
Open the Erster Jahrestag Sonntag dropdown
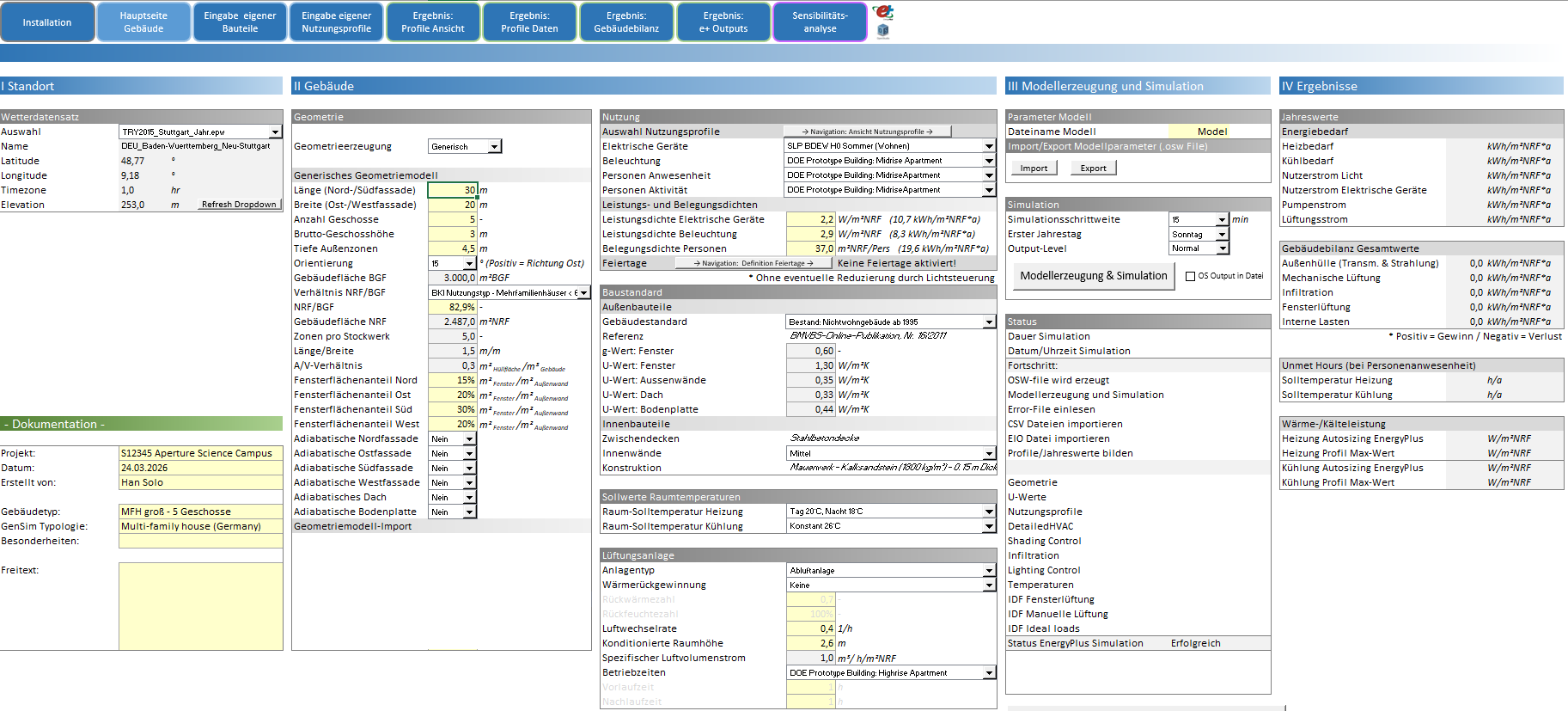1222,234
